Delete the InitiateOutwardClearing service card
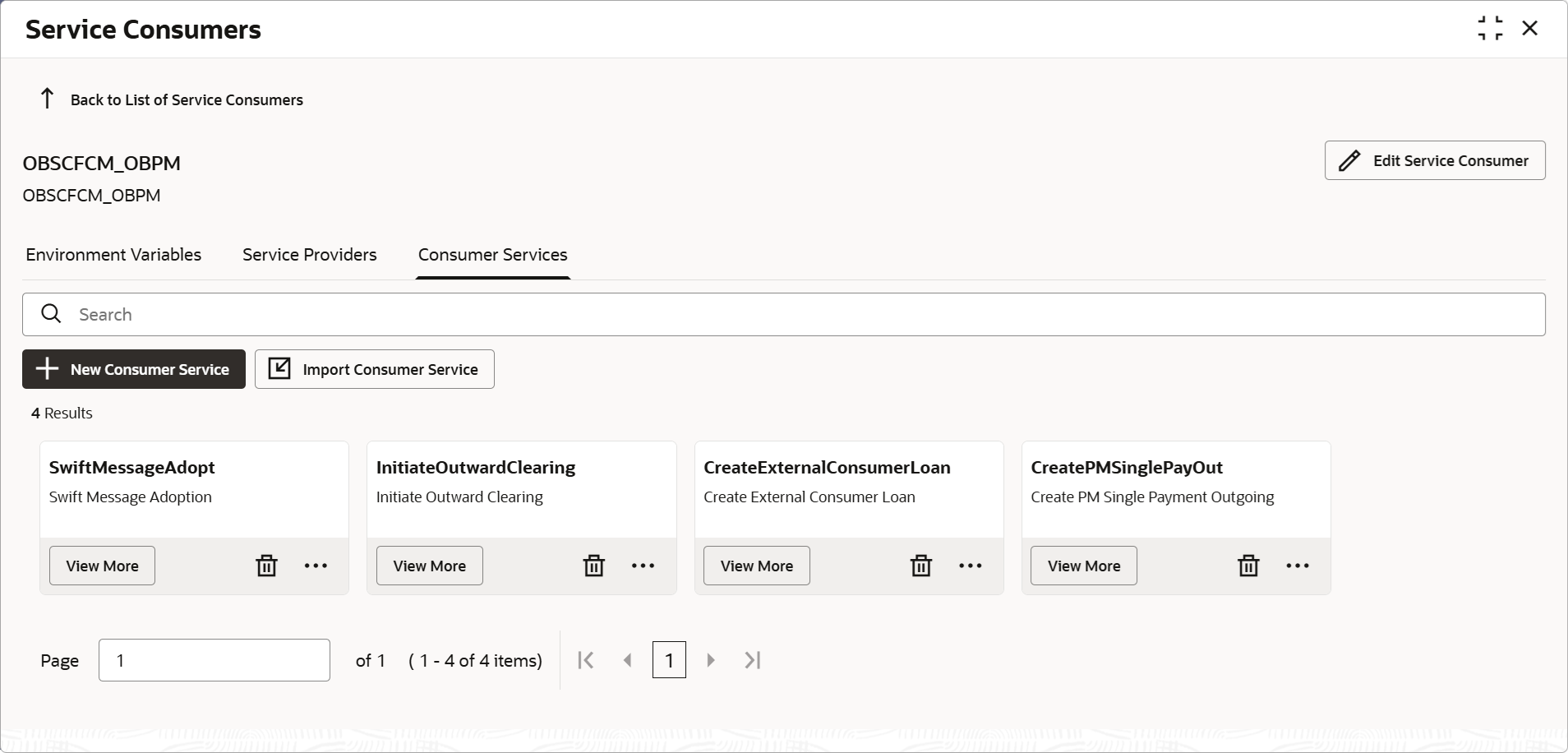1568x753 pixels. [593, 566]
